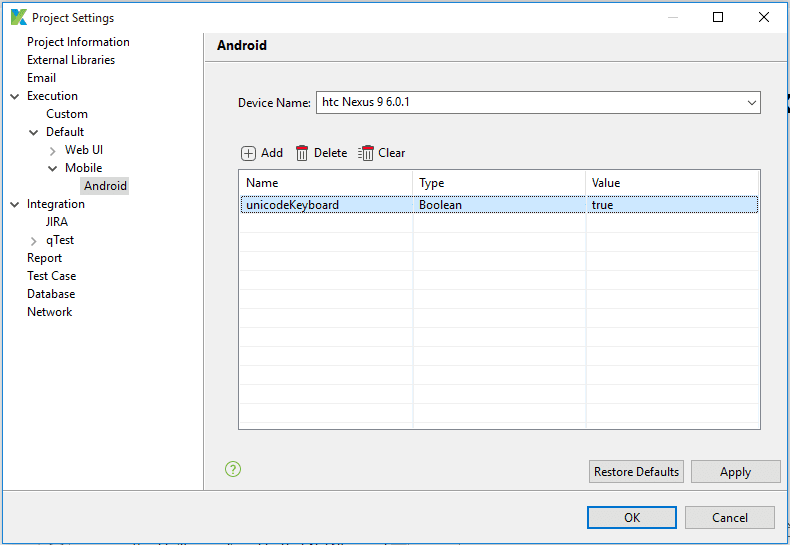The width and height of the screenshot is (790, 545).
Task: Click the Restore Defaults button
Action: coord(636,471)
